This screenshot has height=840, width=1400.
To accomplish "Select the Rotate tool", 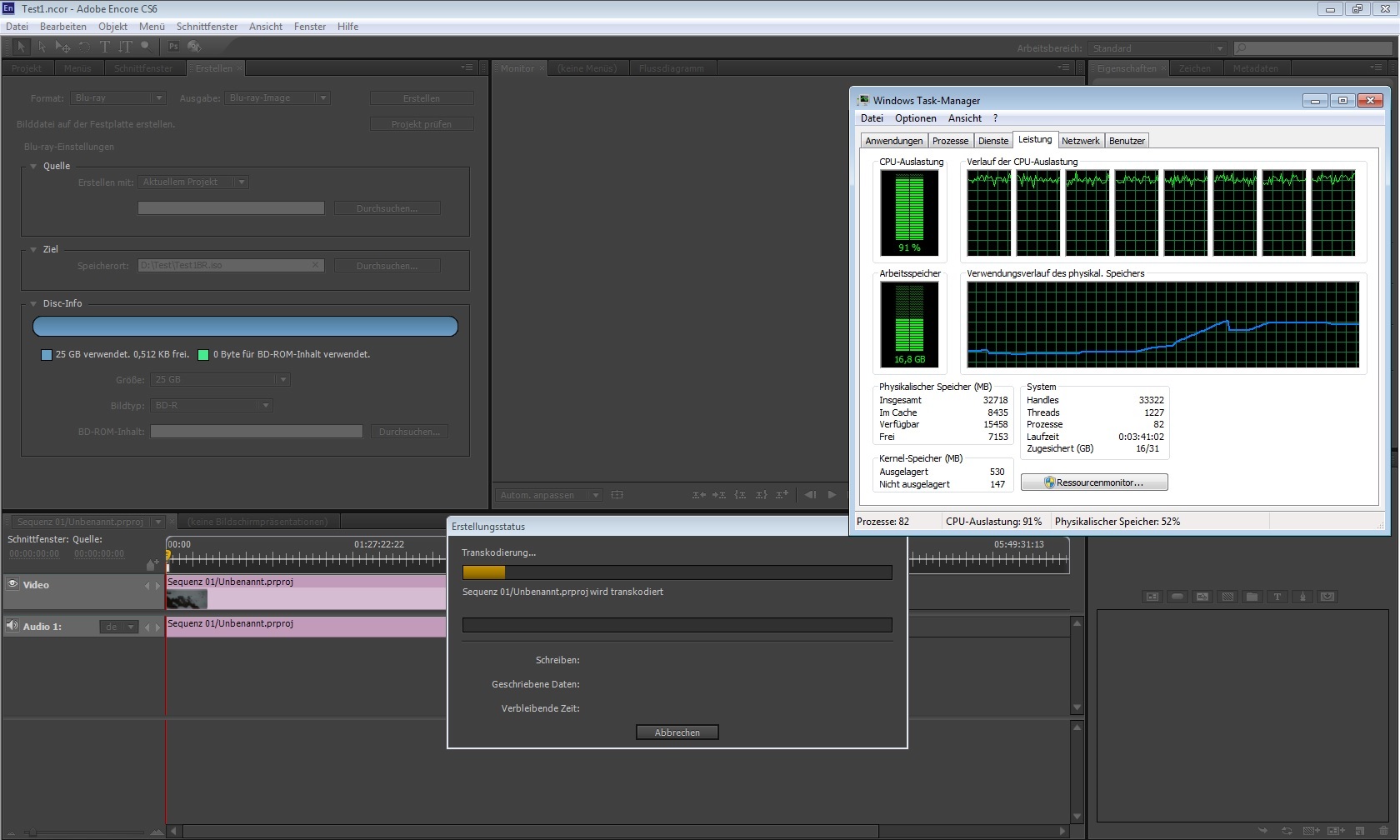I will tap(84, 47).
